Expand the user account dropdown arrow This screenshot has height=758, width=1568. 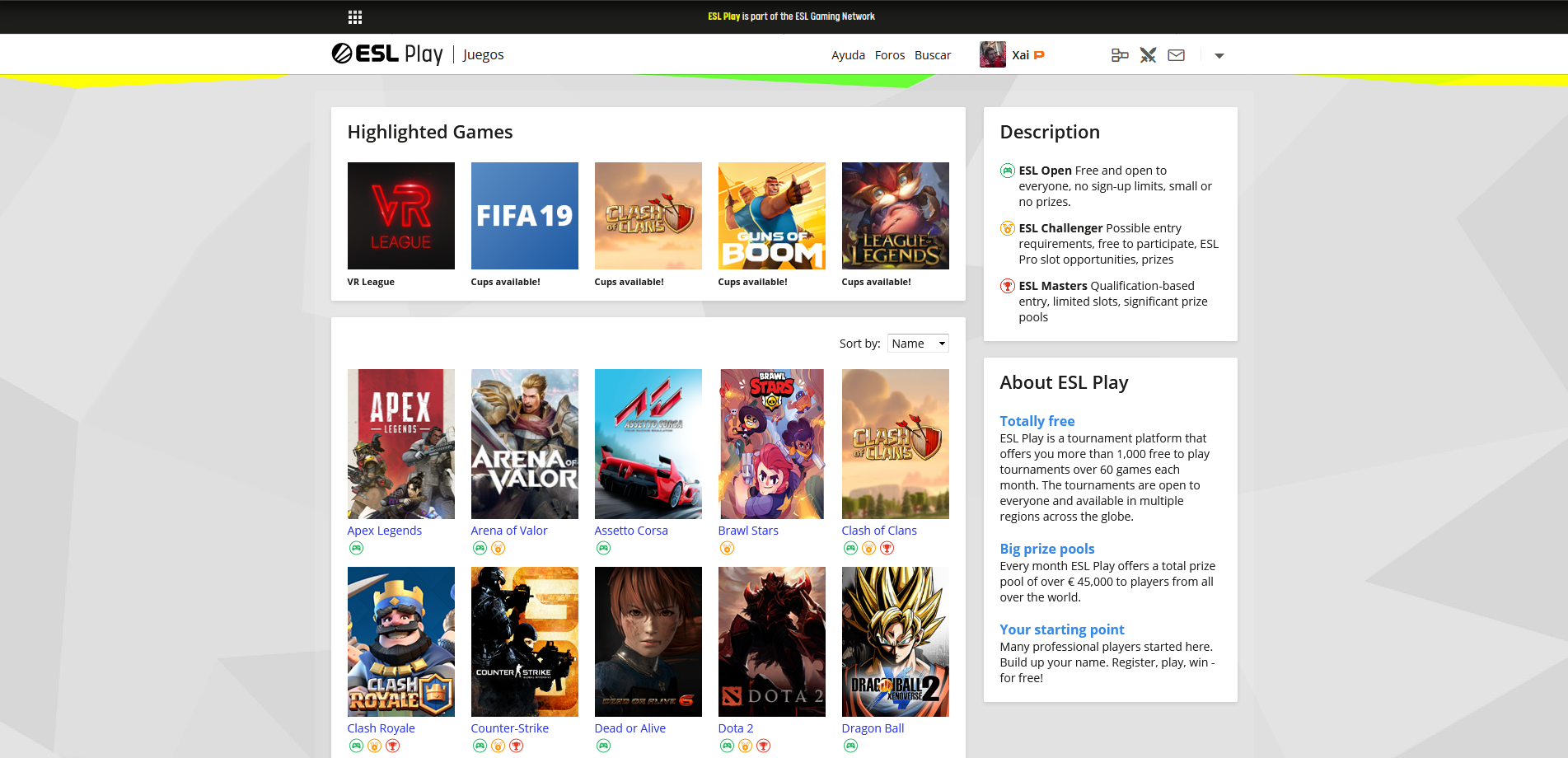[1219, 56]
